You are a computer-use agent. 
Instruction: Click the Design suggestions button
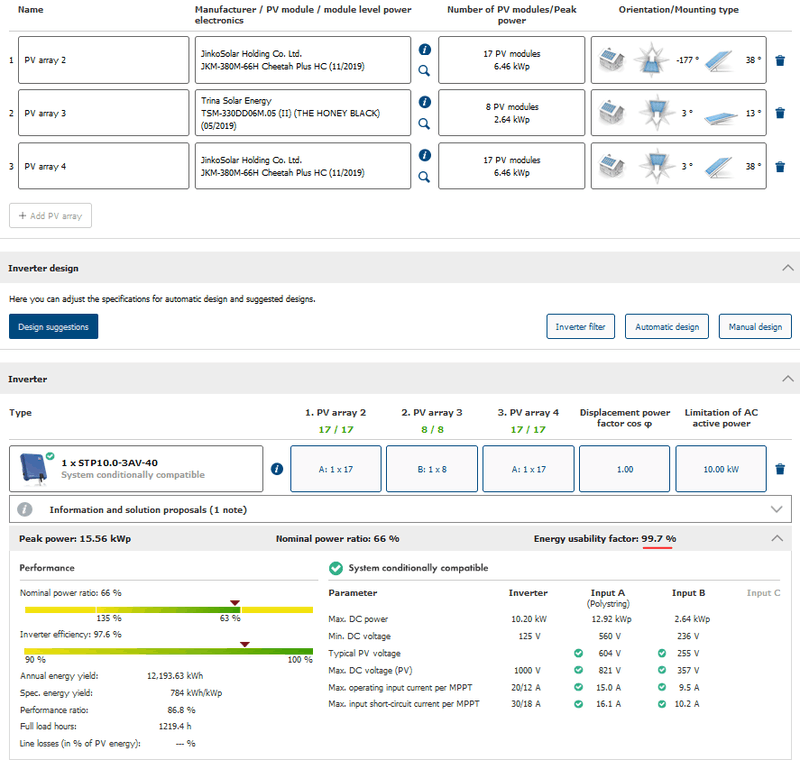pos(53,327)
